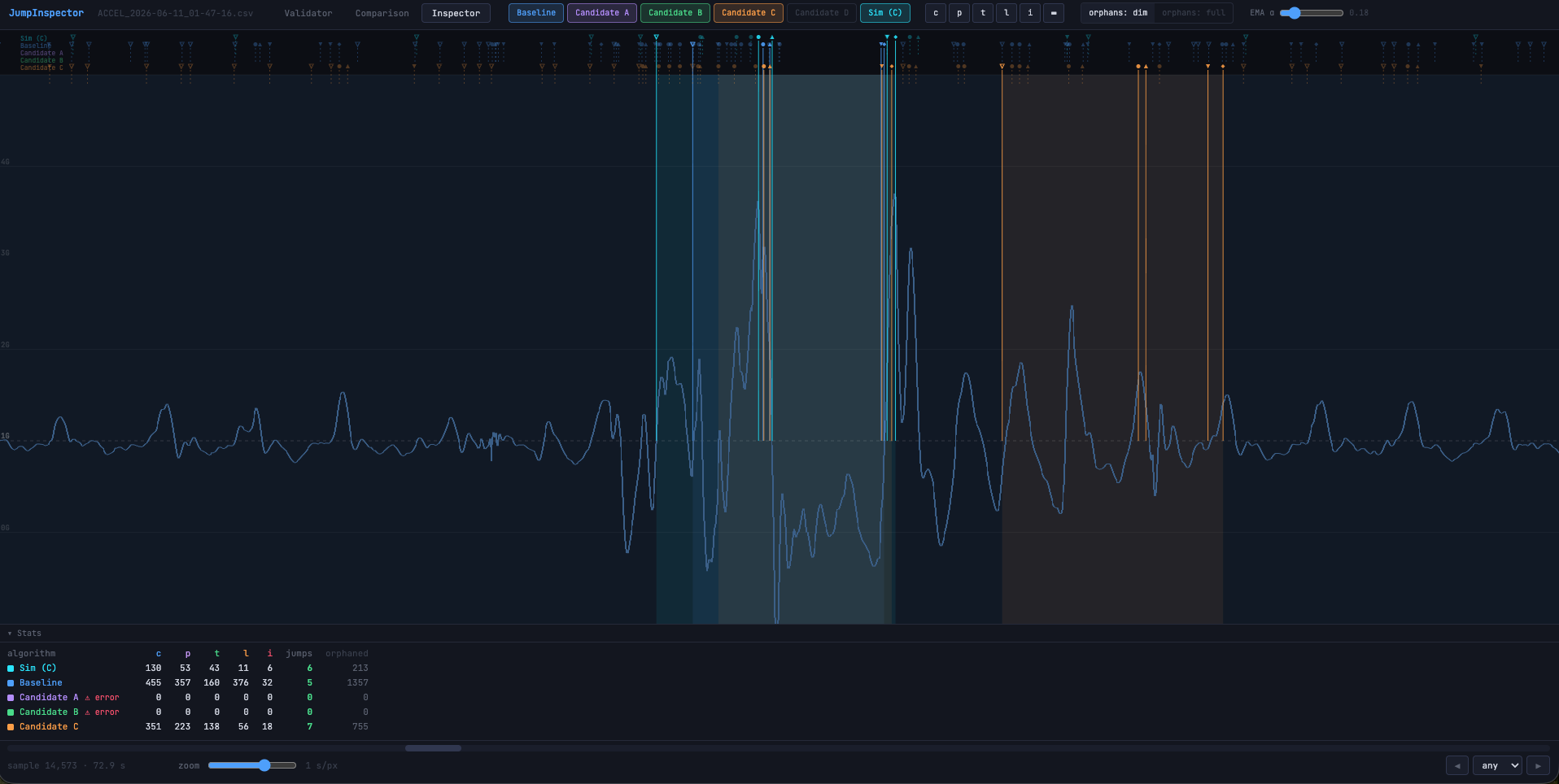Click the horizontal timeline scrollbar thumb
The width and height of the screenshot is (1559, 784).
tap(433, 748)
